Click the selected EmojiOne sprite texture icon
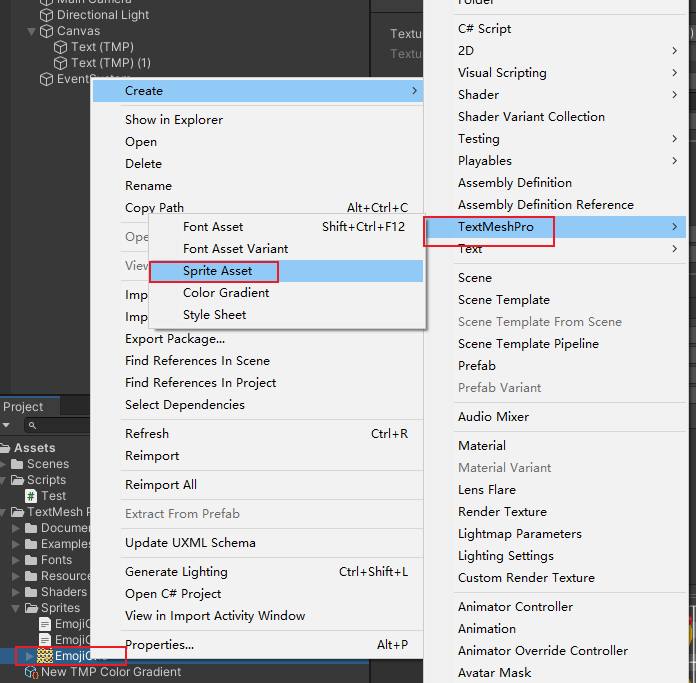Screen dimensions: 696x683 pyautogui.click(x=45, y=656)
